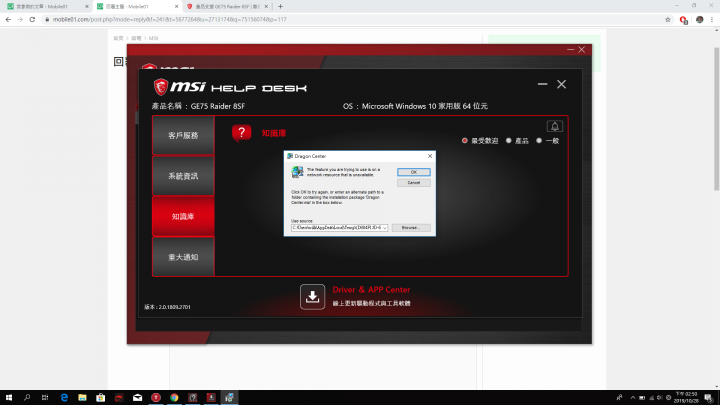720x405 pixels.
Task: Reload the page in Chrome
Action: point(32,19)
